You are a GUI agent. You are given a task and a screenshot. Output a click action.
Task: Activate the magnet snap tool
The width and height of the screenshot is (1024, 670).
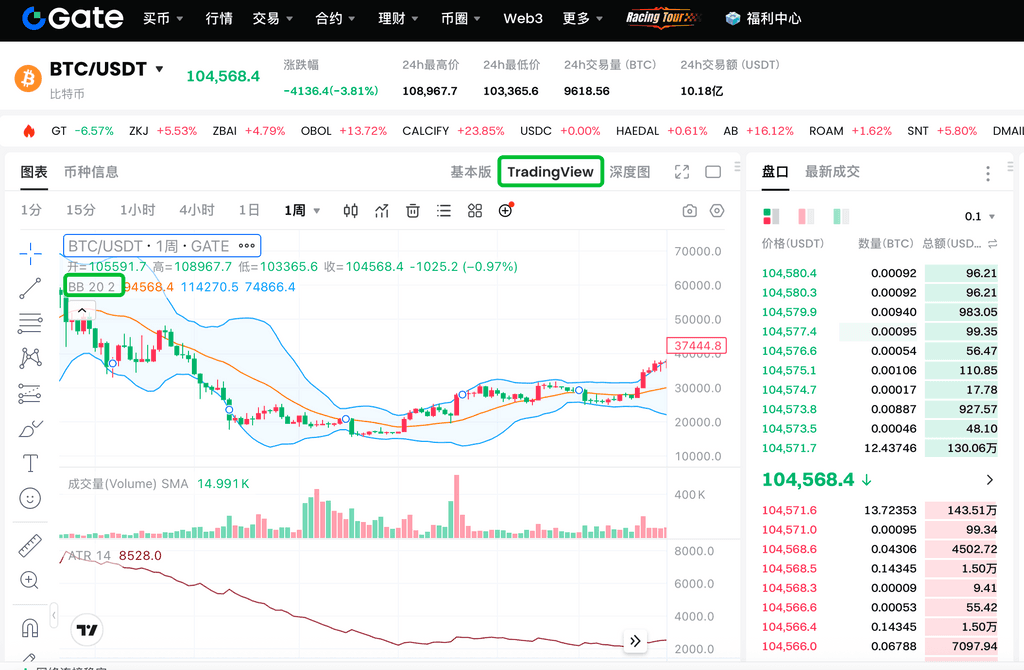tap(30, 628)
